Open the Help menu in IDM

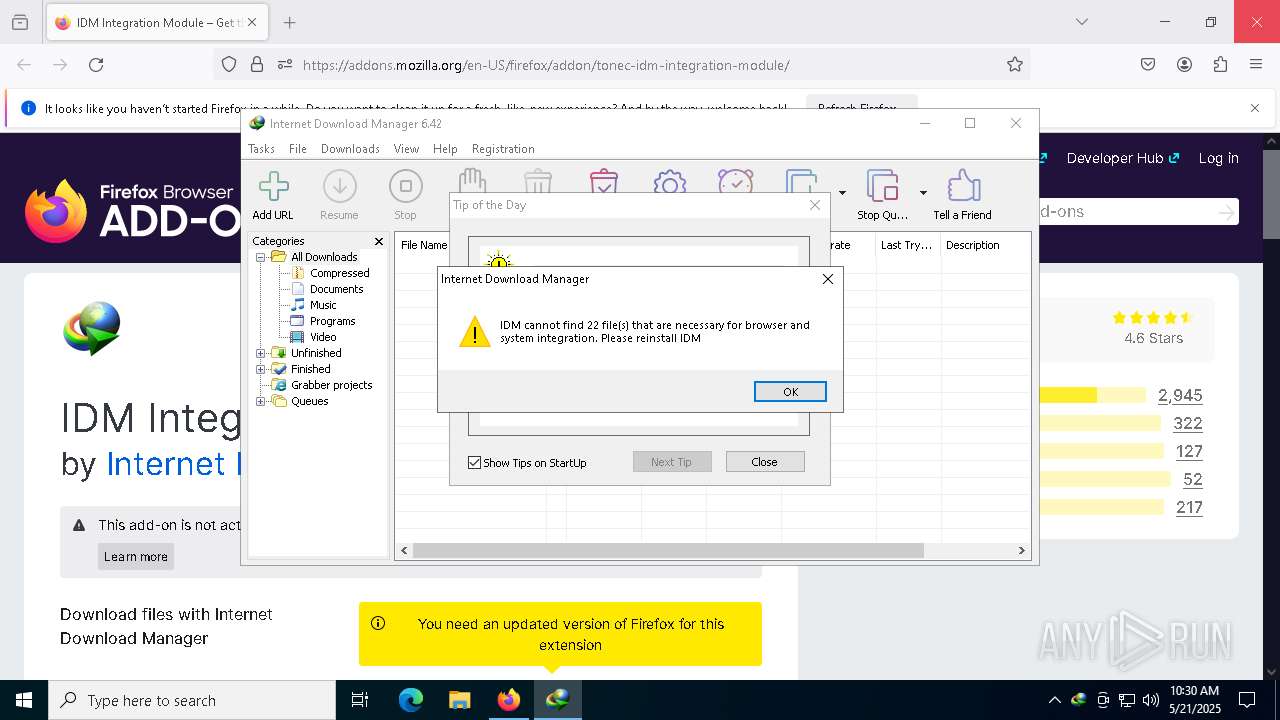(445, 149)
